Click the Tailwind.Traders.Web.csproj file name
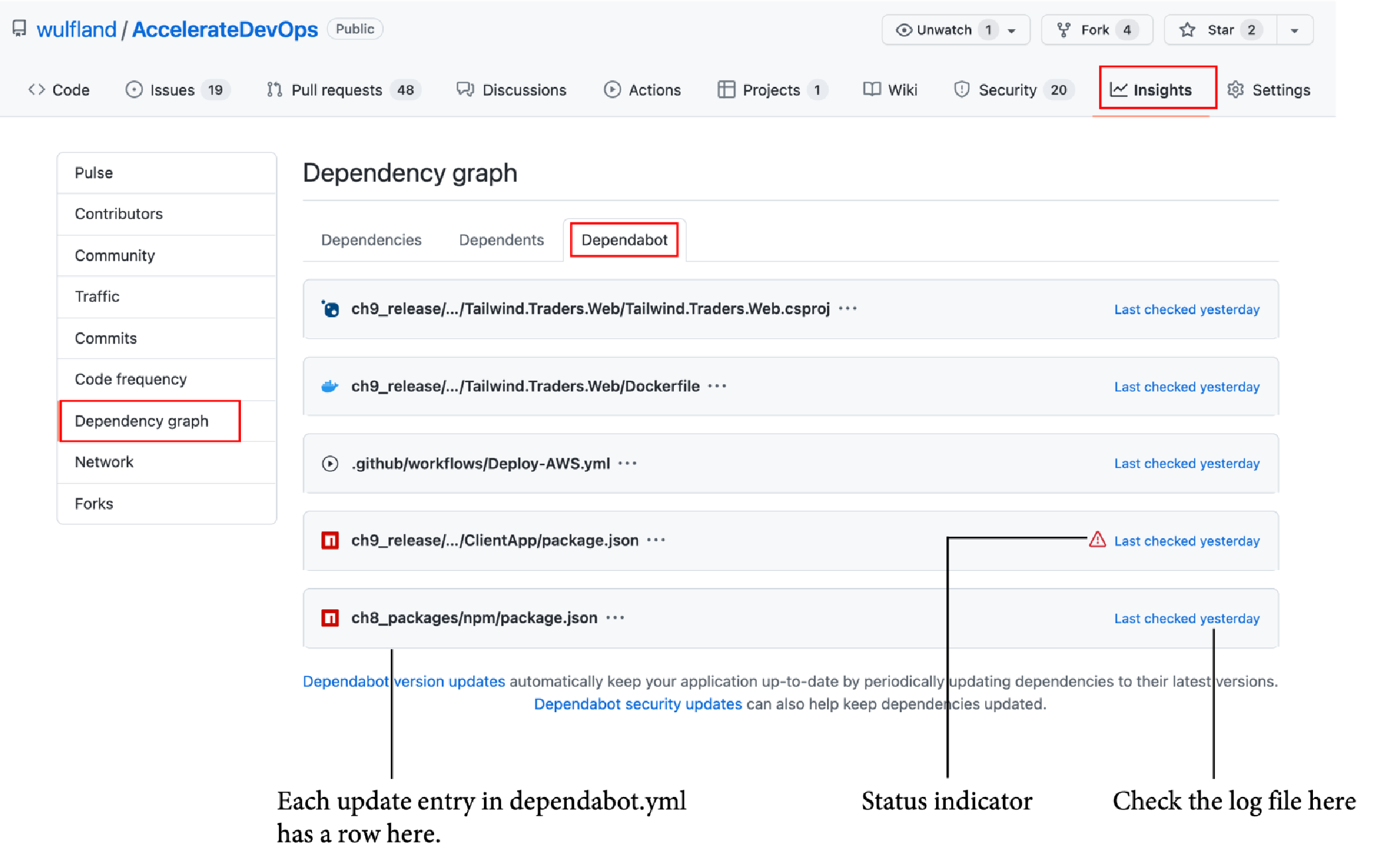1382x868 pixels. [x=591, y=309]
